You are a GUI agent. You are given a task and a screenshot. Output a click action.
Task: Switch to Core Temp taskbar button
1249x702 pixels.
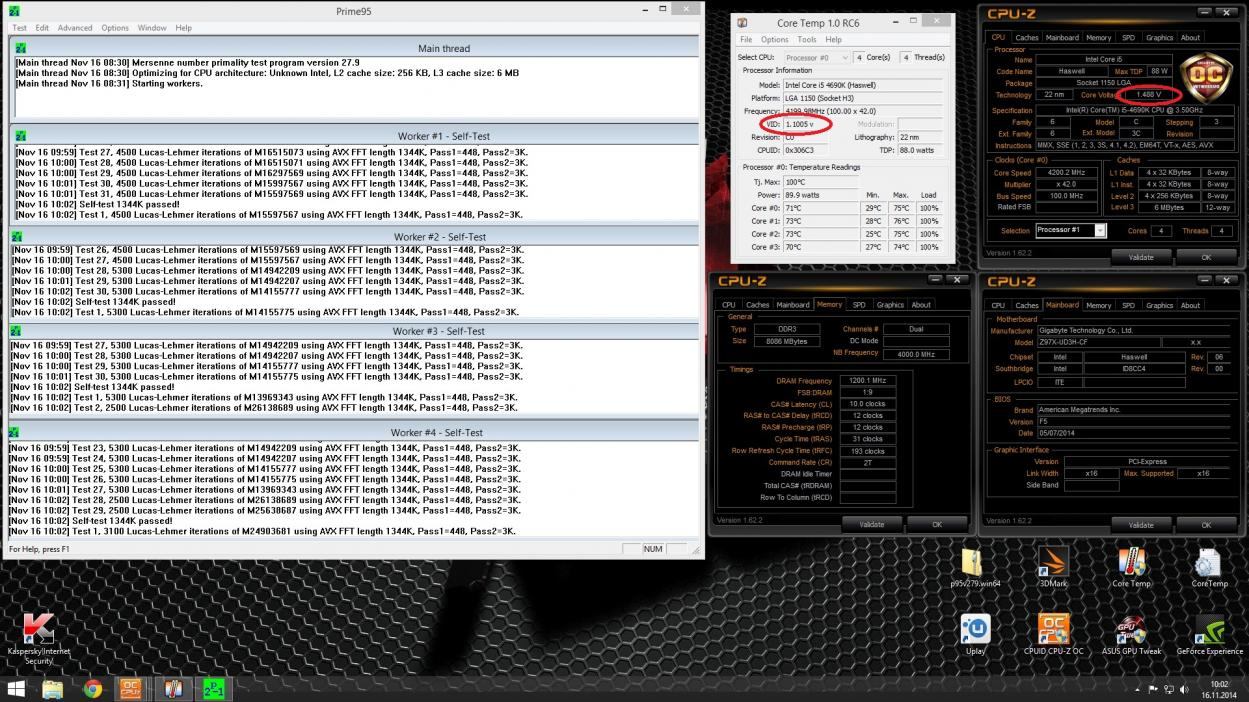(173, 689)
